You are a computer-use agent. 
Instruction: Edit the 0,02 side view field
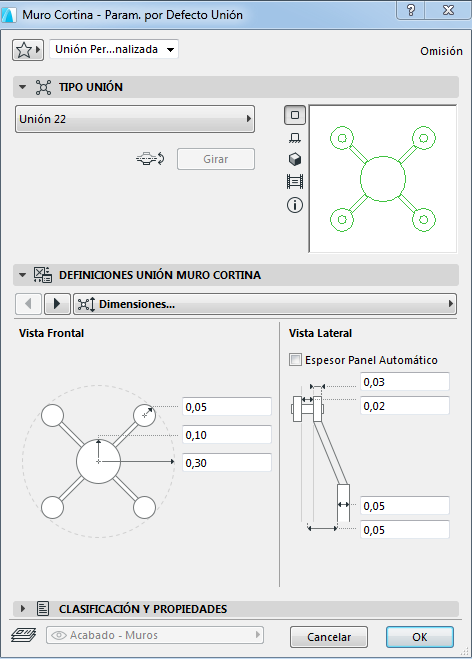[405, 406]
